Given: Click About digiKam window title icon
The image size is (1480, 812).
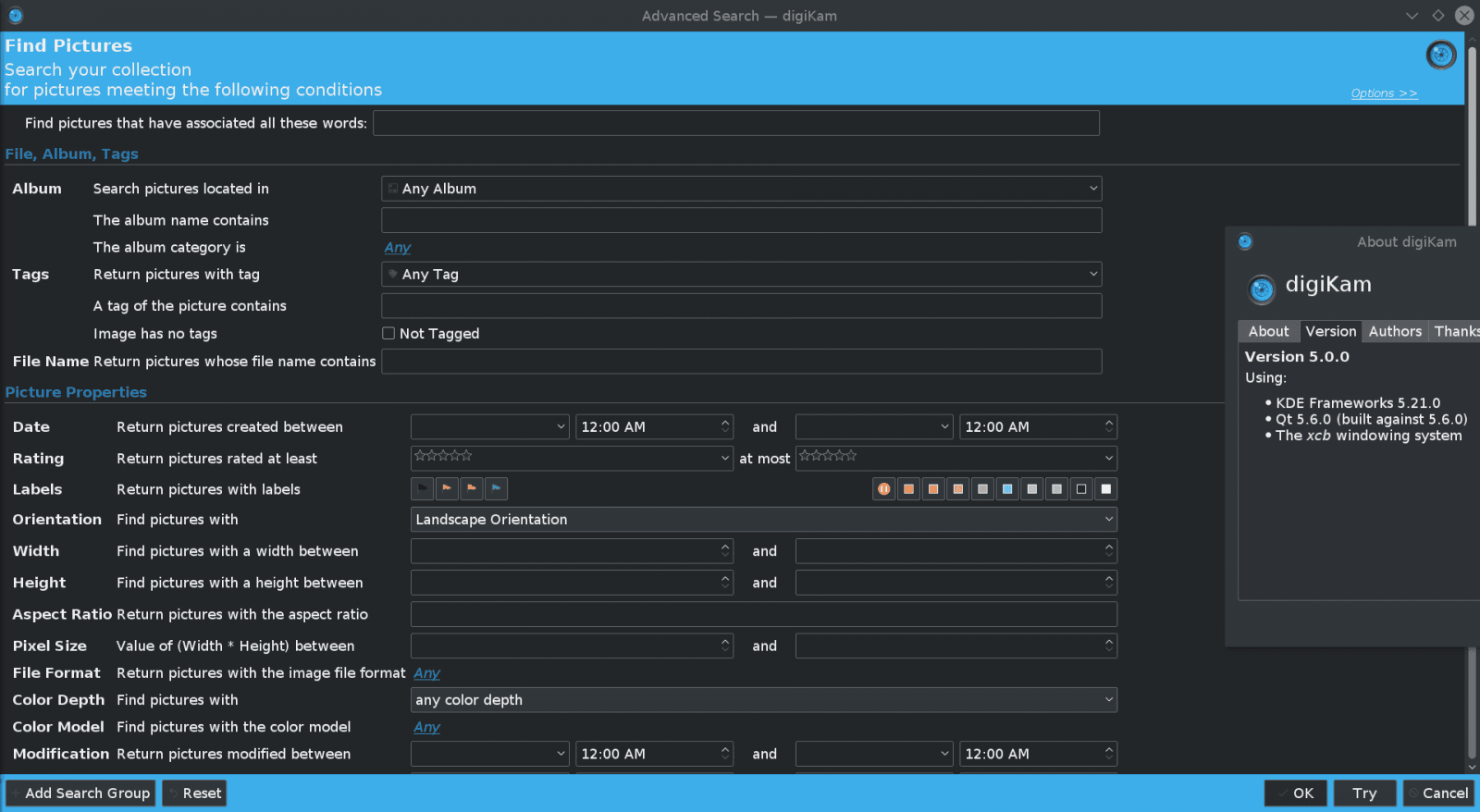Looking at the screenshot, I should (1245, 241).
